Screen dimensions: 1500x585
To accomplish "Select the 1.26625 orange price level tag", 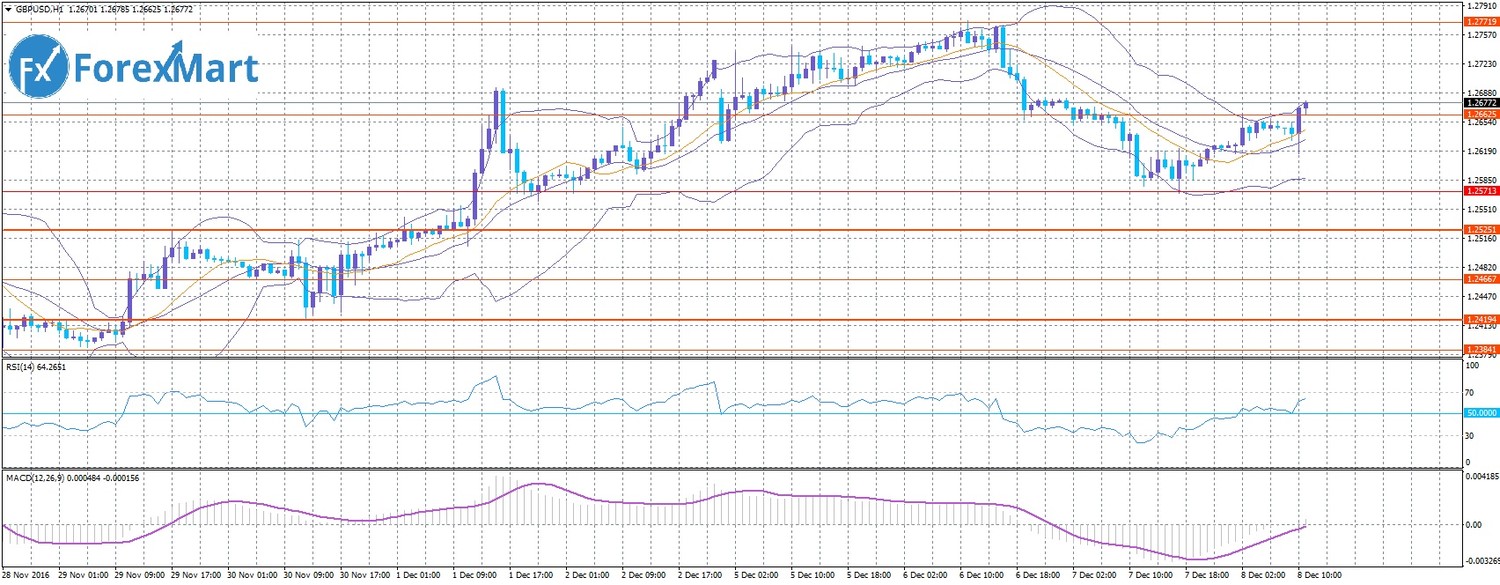I will coord(1480,115).
